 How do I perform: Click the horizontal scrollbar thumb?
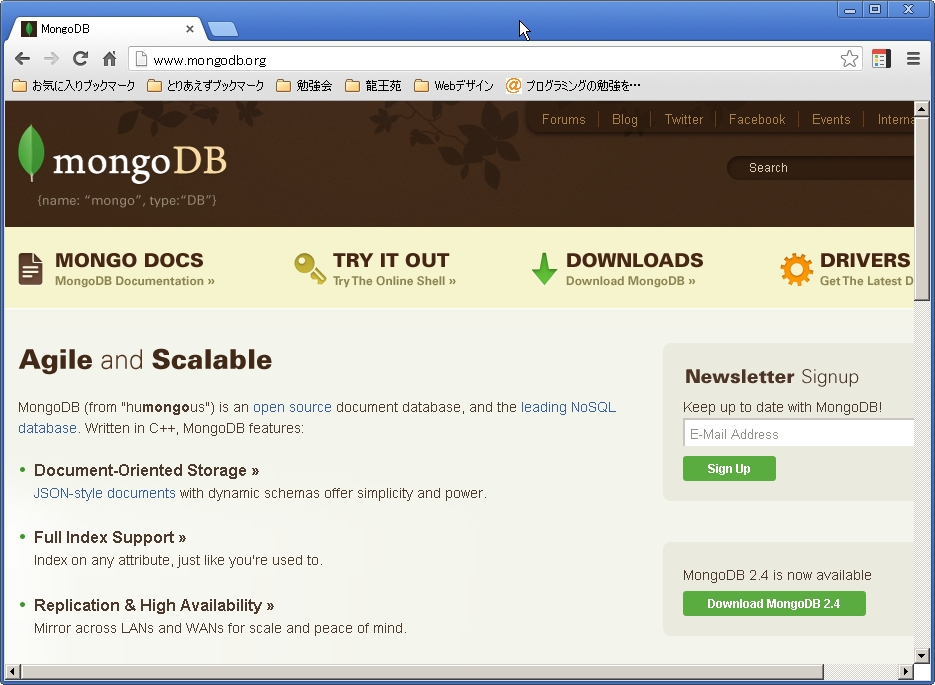[422, 672]
